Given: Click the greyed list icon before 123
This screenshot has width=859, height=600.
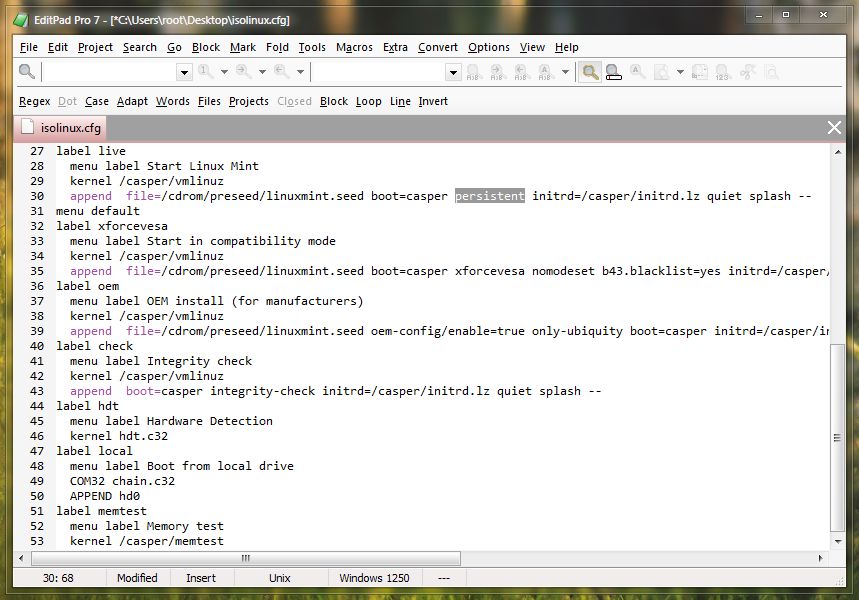Looking at the screenshot, I should point(699,72).
